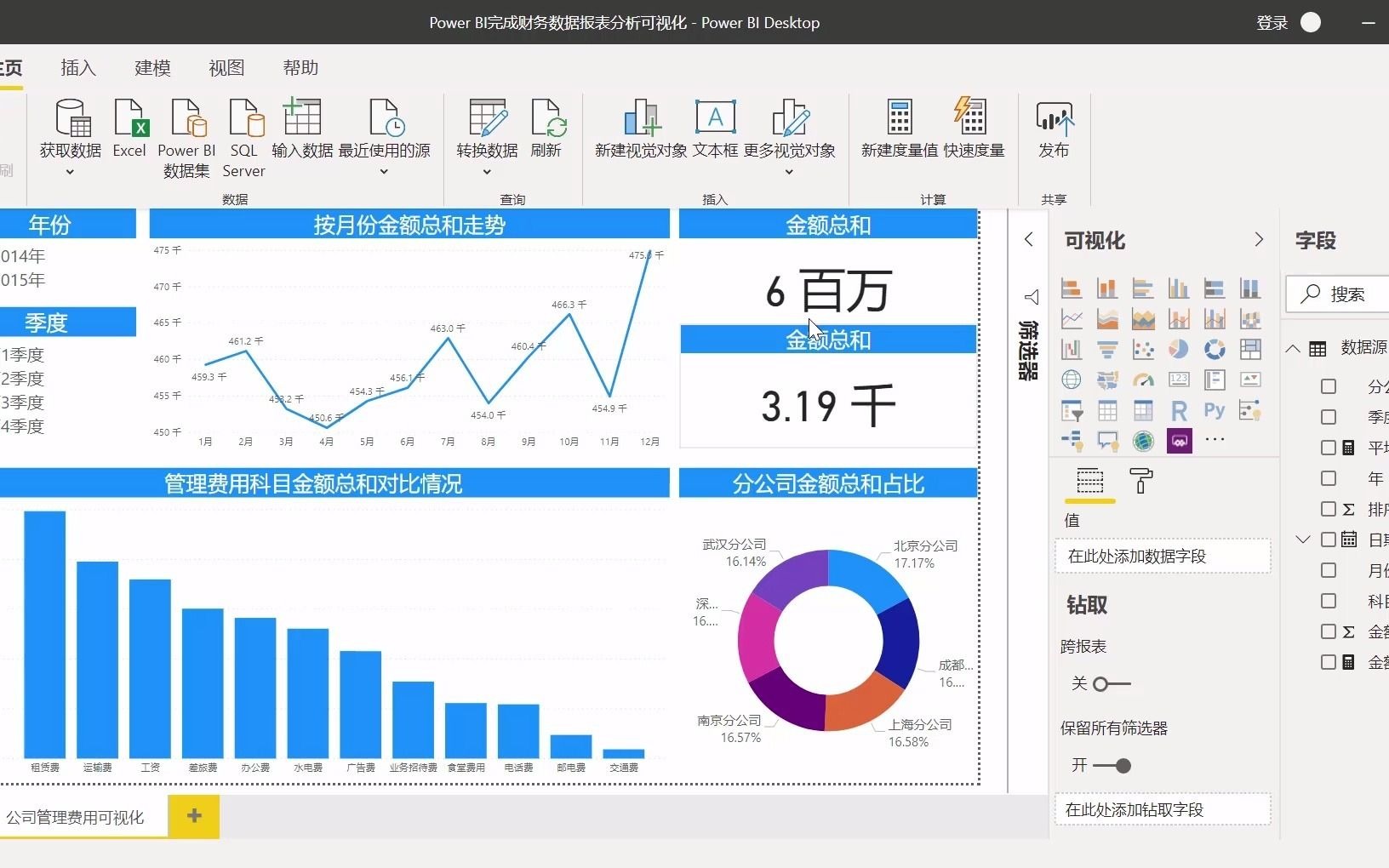The width and height of the screenshot is (1389, 868).
Task: Select Python (Py) visual
Action: [1215, 410]
